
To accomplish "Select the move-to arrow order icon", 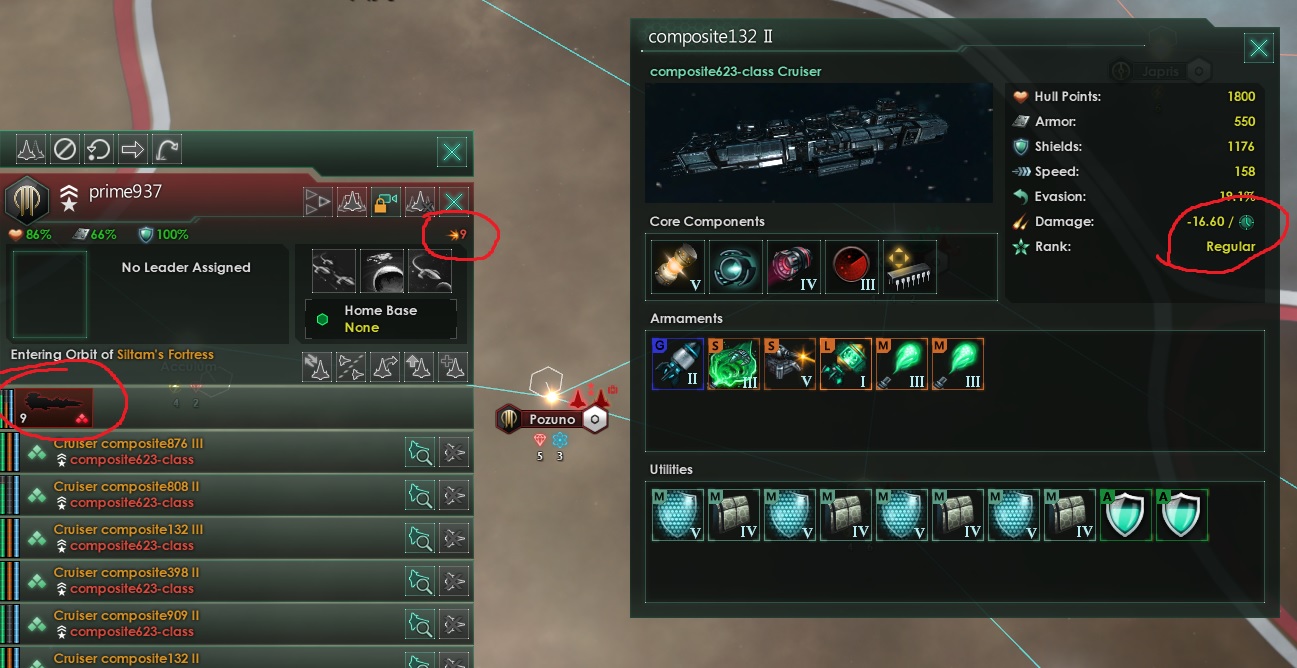I will 132,150.
